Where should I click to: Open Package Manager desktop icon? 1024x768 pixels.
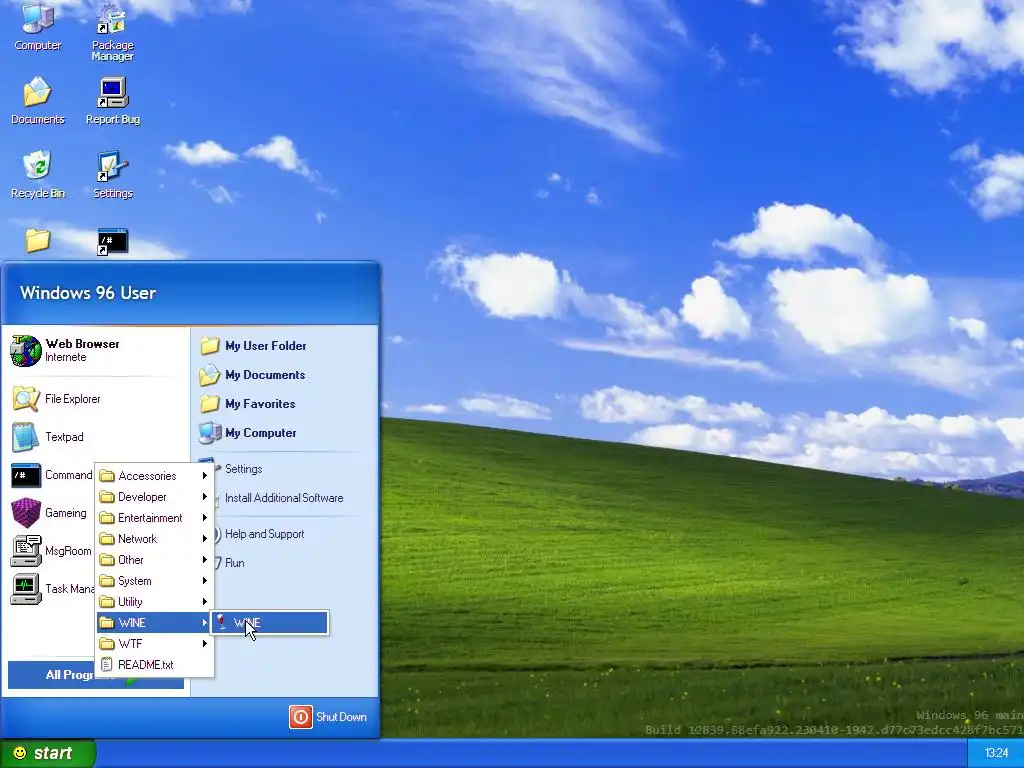[112, 32]
